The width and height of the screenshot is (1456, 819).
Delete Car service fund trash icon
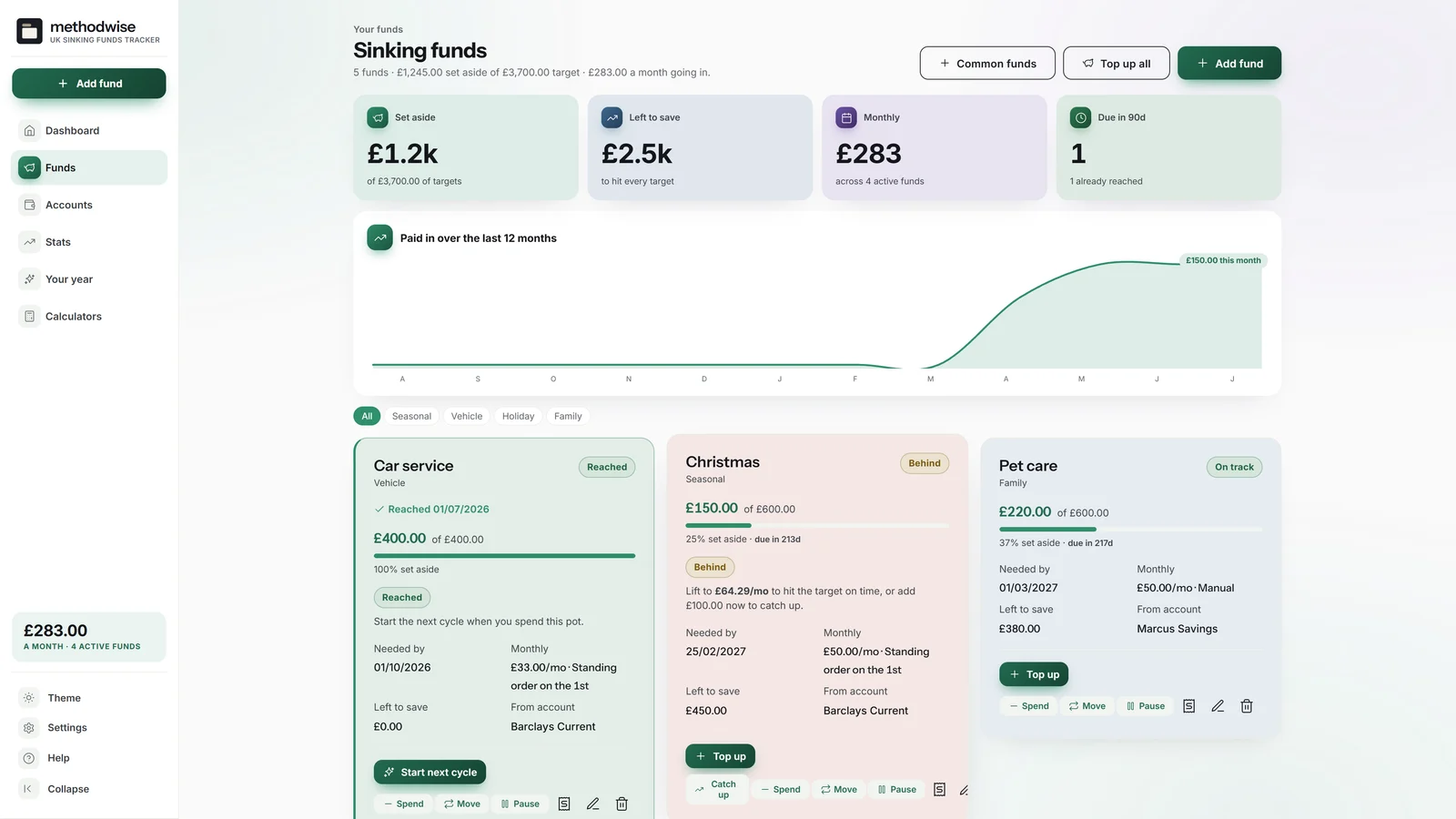[x=622, y=804]
